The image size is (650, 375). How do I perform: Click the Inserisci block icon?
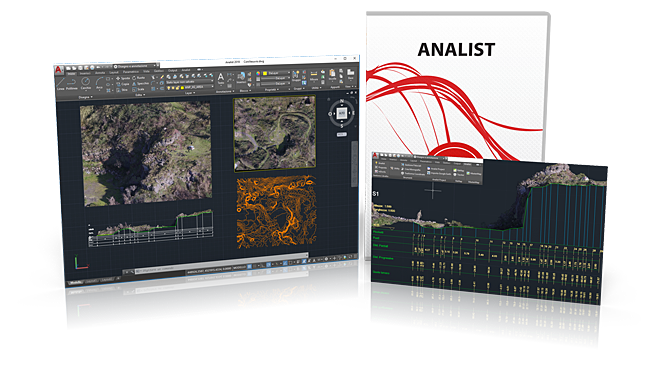(242, 77)
